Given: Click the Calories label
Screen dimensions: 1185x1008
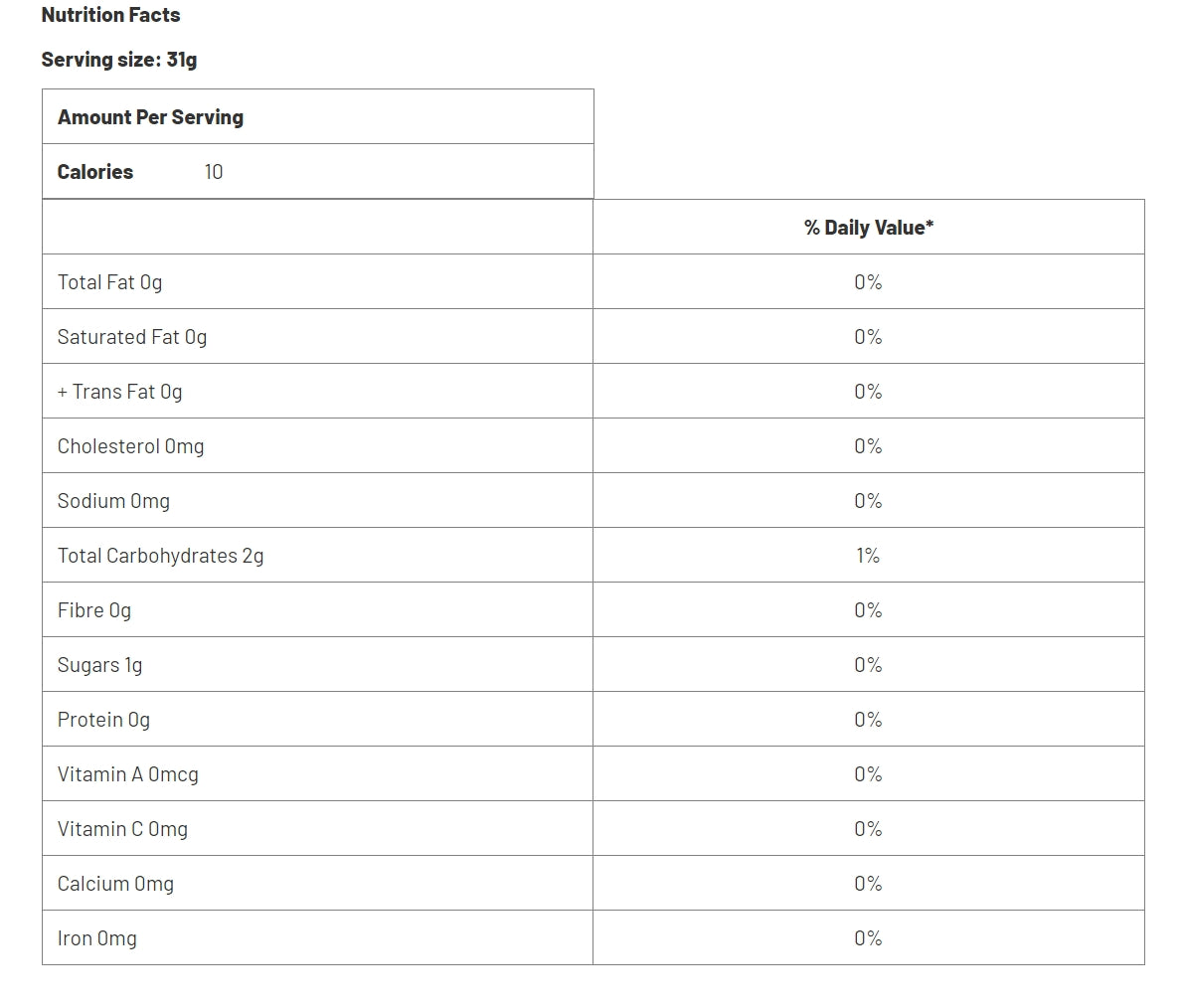Looking at the screenshot, I should tap(95, 172).
